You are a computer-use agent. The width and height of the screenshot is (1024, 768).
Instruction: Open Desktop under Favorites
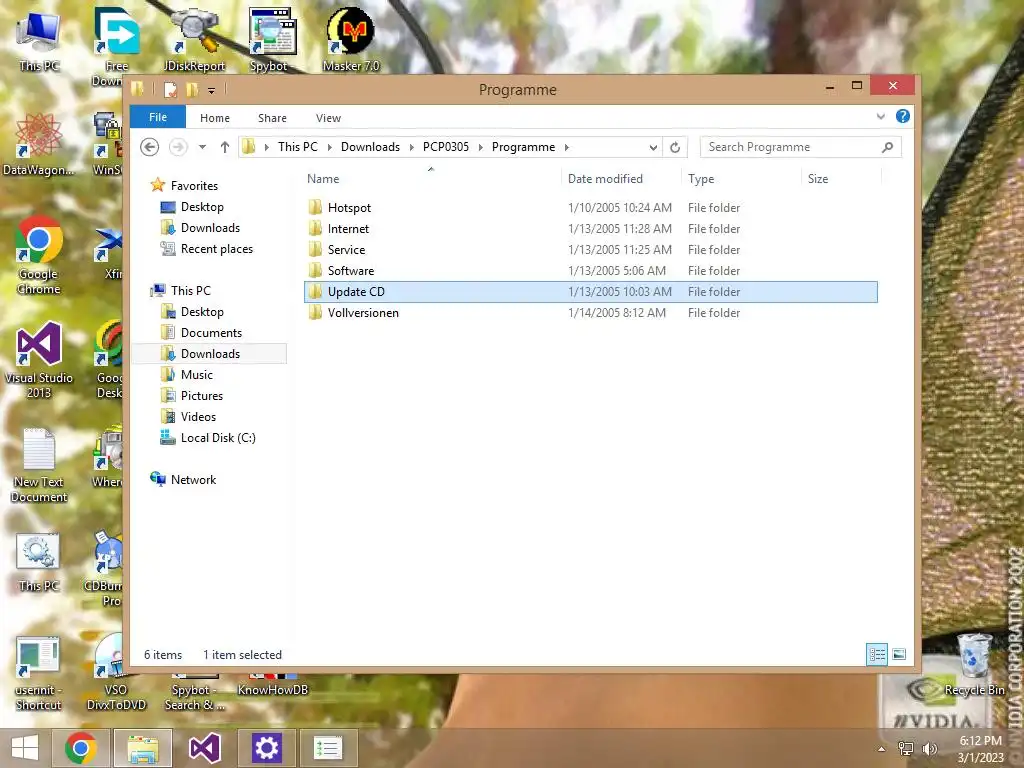tap(202, 207)
